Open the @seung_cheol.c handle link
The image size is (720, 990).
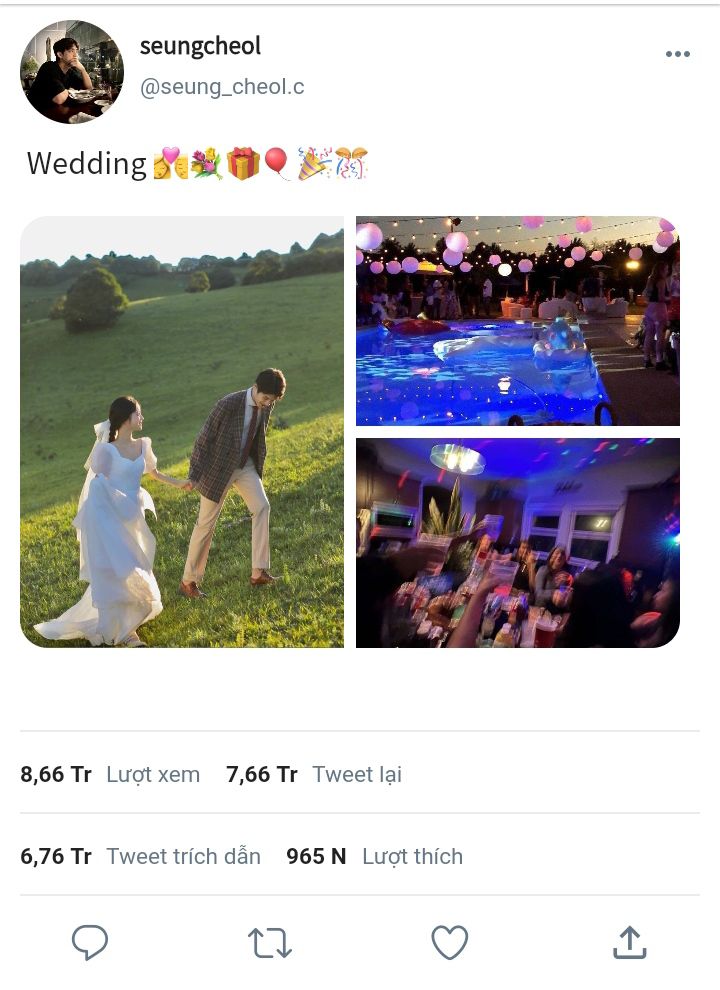click(222, 86)
